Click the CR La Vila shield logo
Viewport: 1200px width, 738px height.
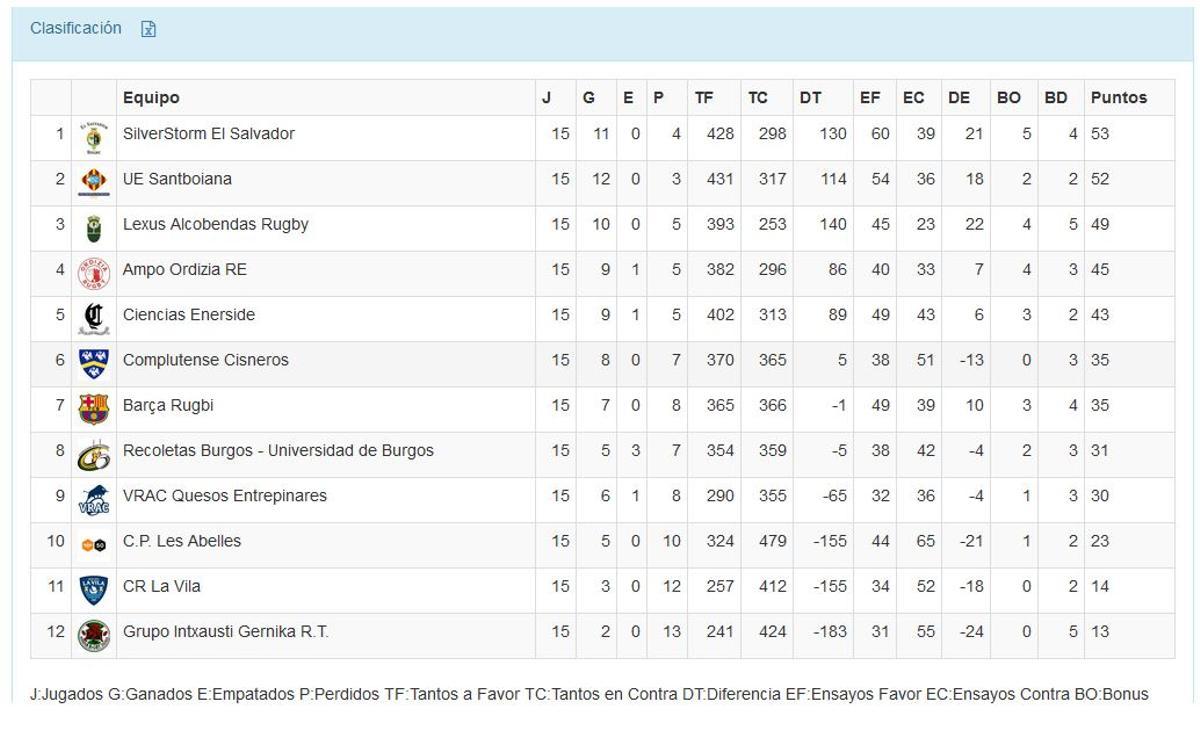[x=94, y=590]
